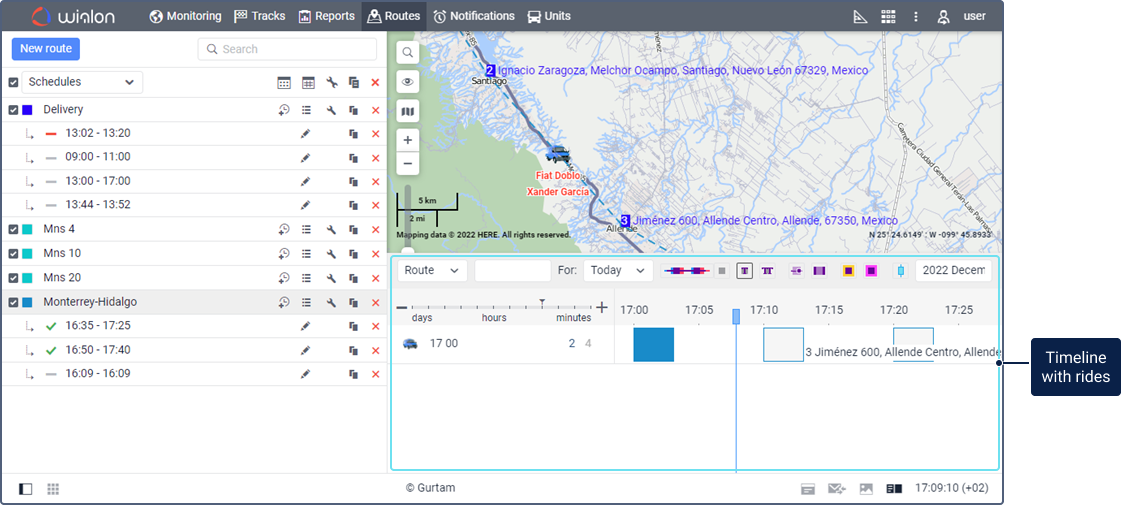
Task: Switch to the Monitoring tab
Action: click(x=185, y=16)
